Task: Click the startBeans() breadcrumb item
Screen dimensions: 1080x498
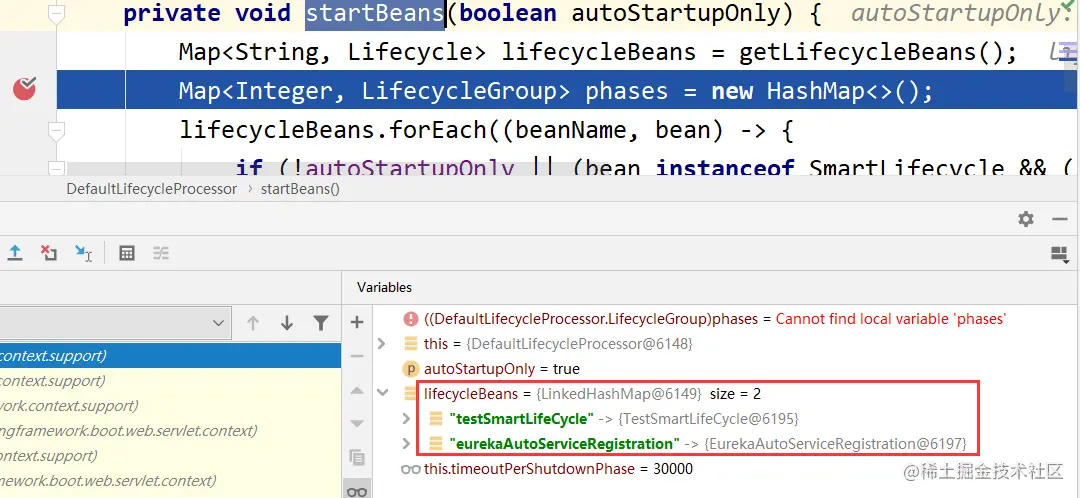Action: tap(300, 189)
